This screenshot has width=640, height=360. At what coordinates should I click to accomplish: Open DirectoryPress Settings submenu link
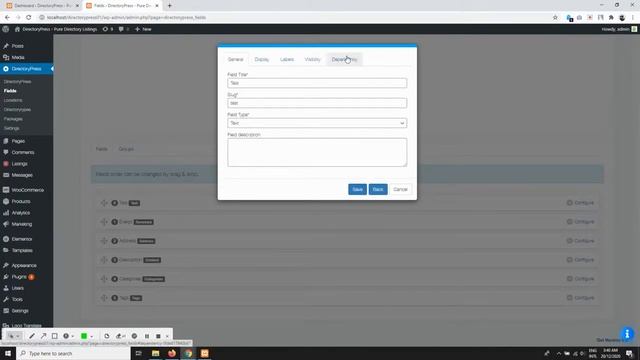11,129
